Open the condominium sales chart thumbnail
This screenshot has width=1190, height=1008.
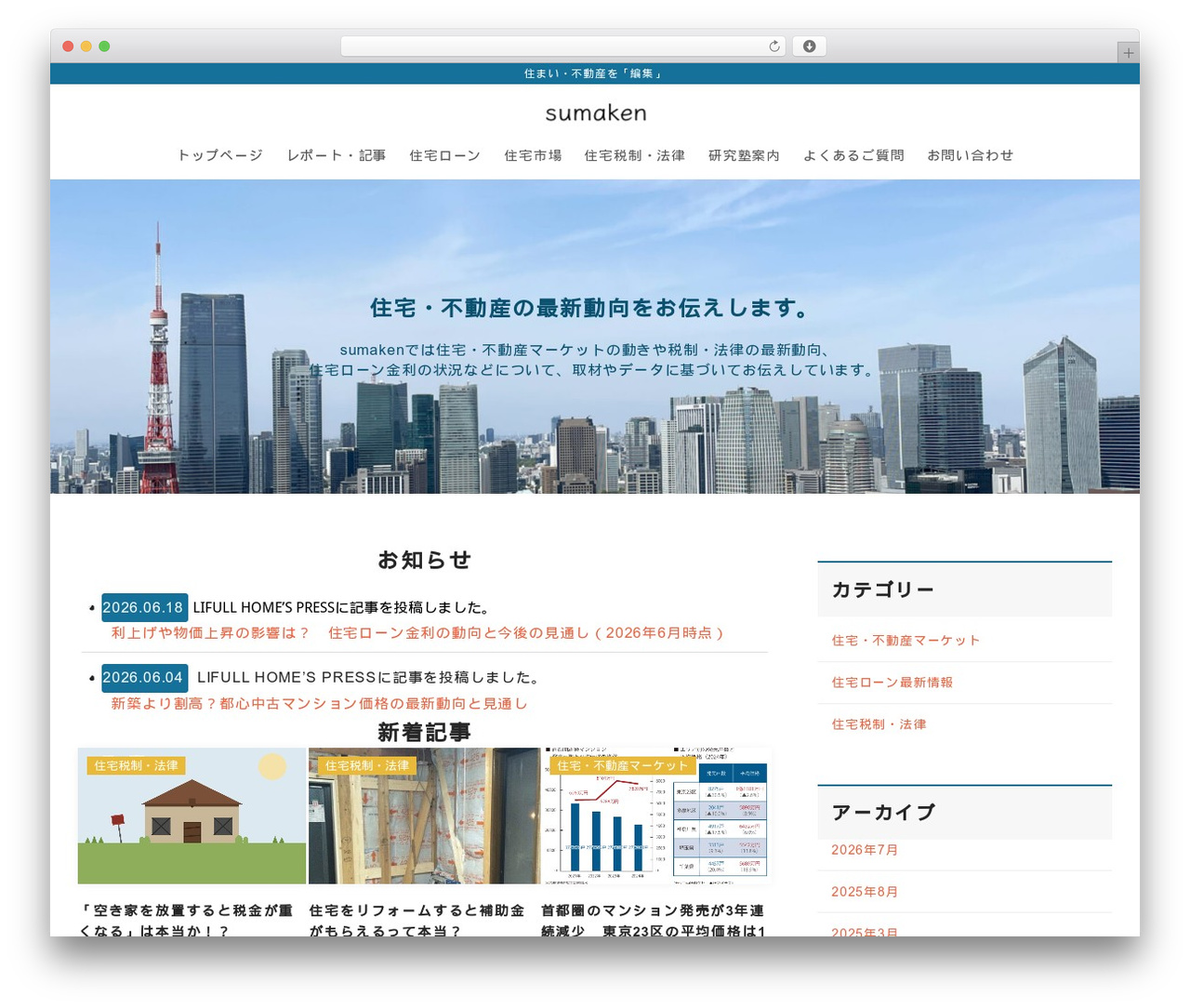point(656,816)
